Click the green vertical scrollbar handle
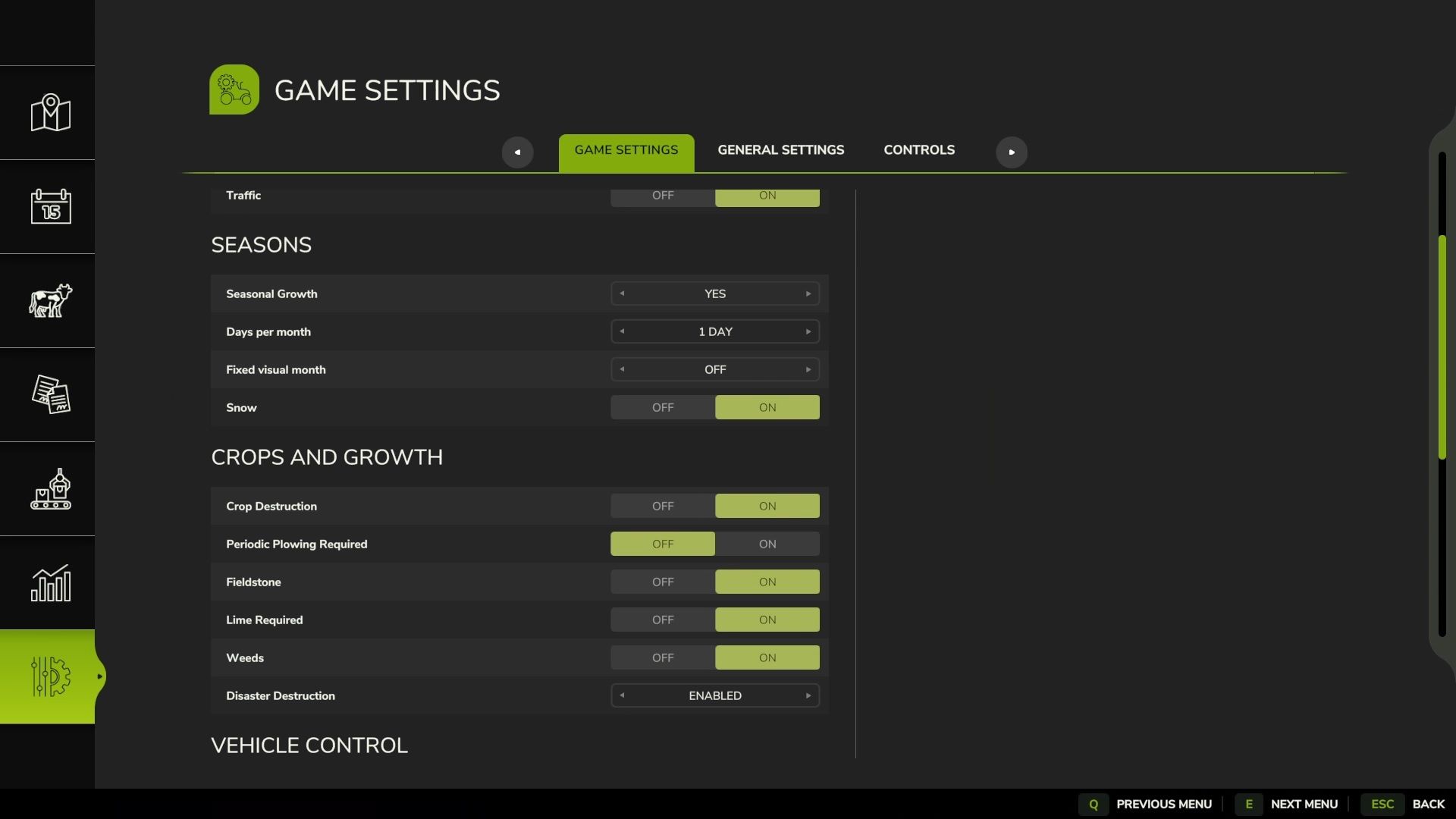The height and width of the screenshot is (819, 1456). click(1442, 347)
